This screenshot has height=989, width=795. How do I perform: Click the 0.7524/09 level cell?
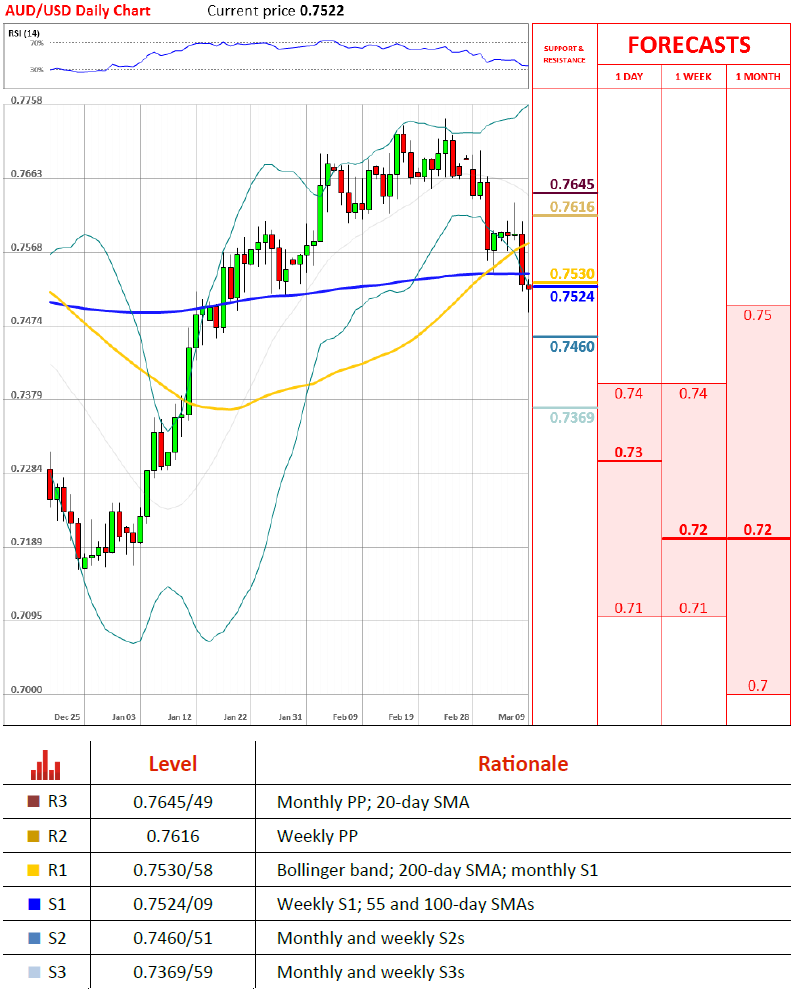click(x=173, y=904)
